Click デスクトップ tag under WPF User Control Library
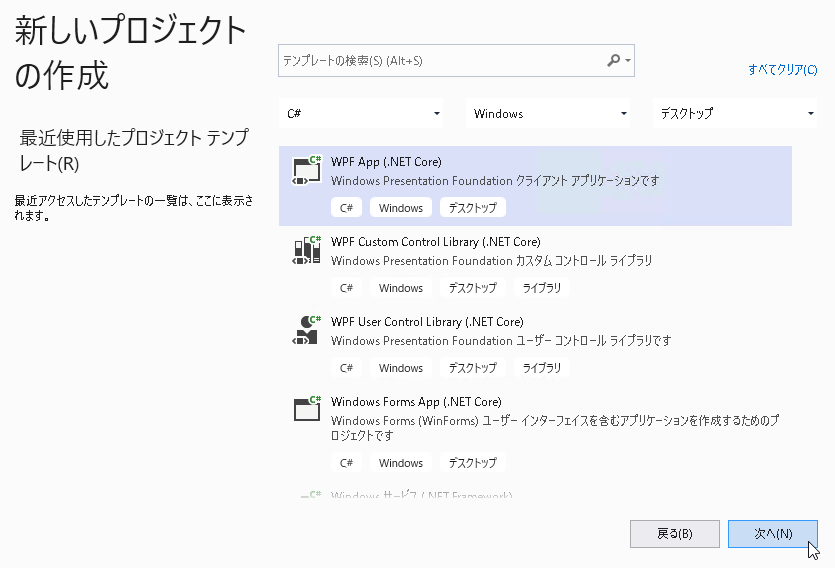835x568 pixels. click(x=473, y=368)
